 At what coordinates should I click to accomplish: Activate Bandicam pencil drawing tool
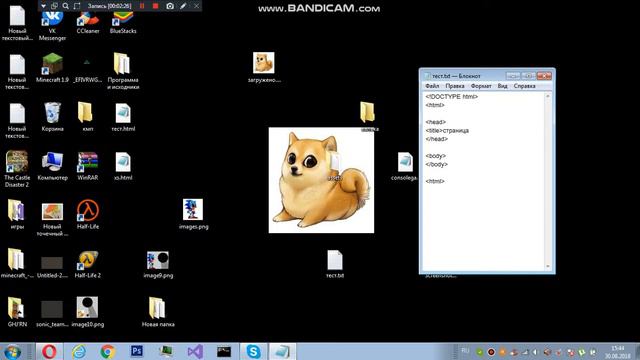coord(183,6)
